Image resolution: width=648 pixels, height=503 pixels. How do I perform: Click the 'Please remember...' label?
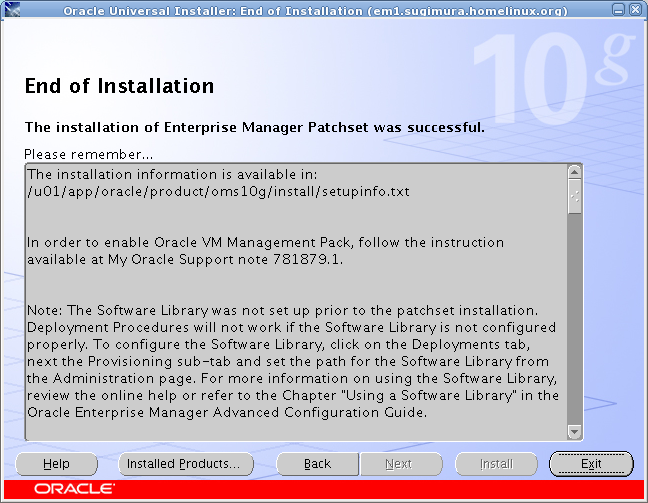(88, 155)
